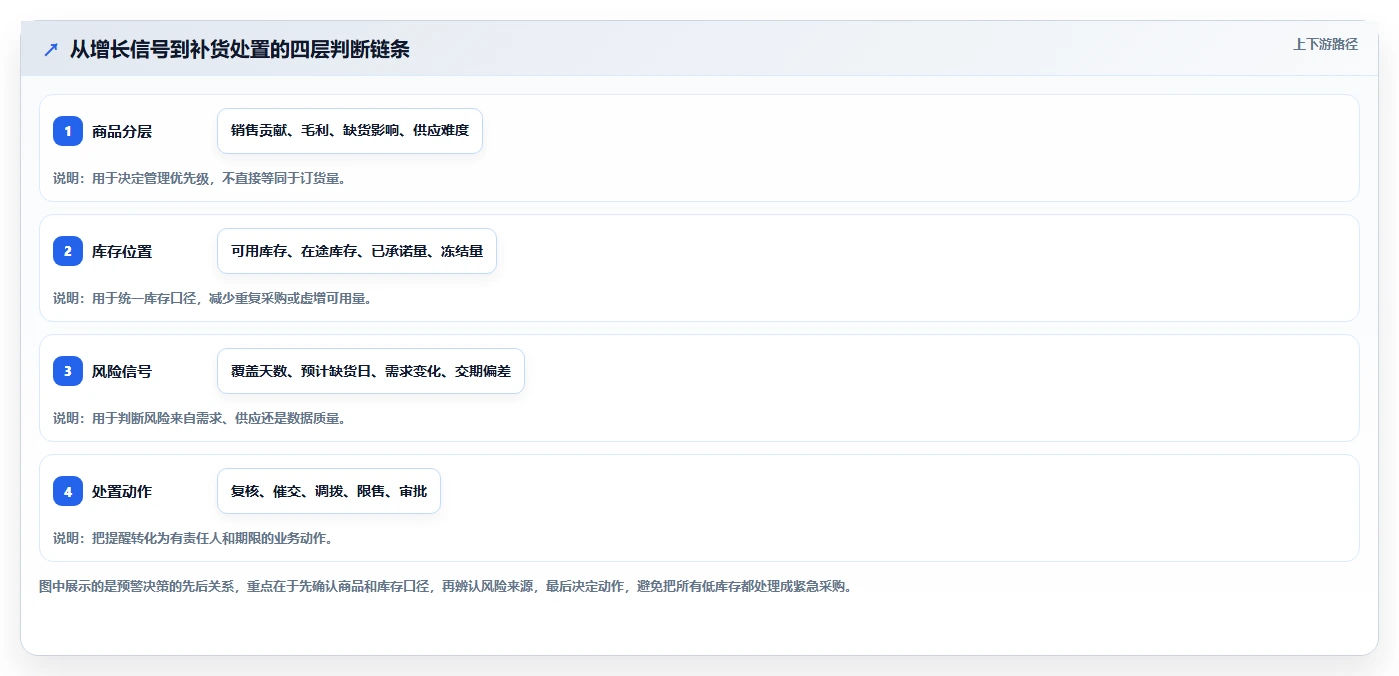This screenshot has height=676, width=1399.
Task: Select step number 4 badge
Action: [x=68, y=491]
